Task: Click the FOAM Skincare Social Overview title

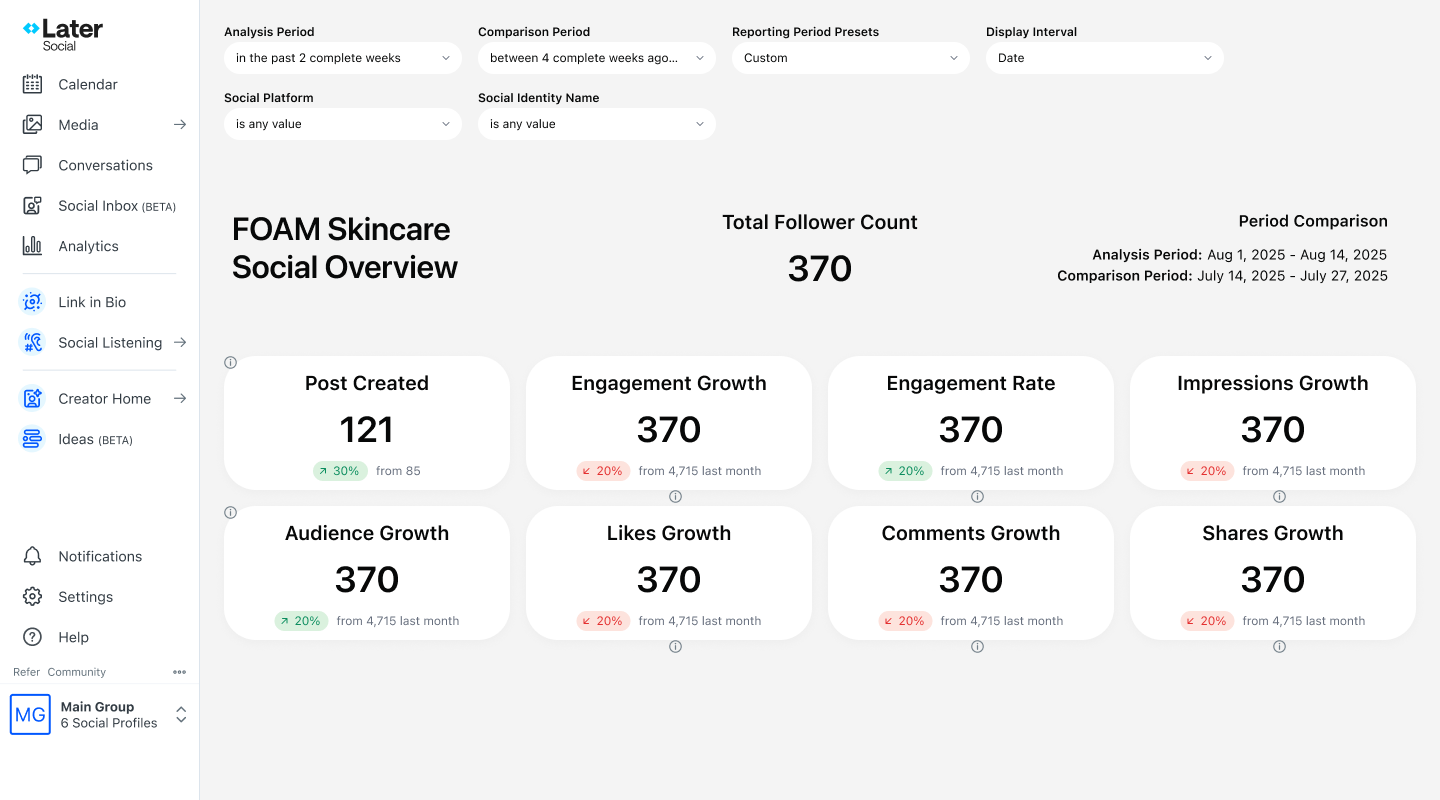Action: pos(345,248)
